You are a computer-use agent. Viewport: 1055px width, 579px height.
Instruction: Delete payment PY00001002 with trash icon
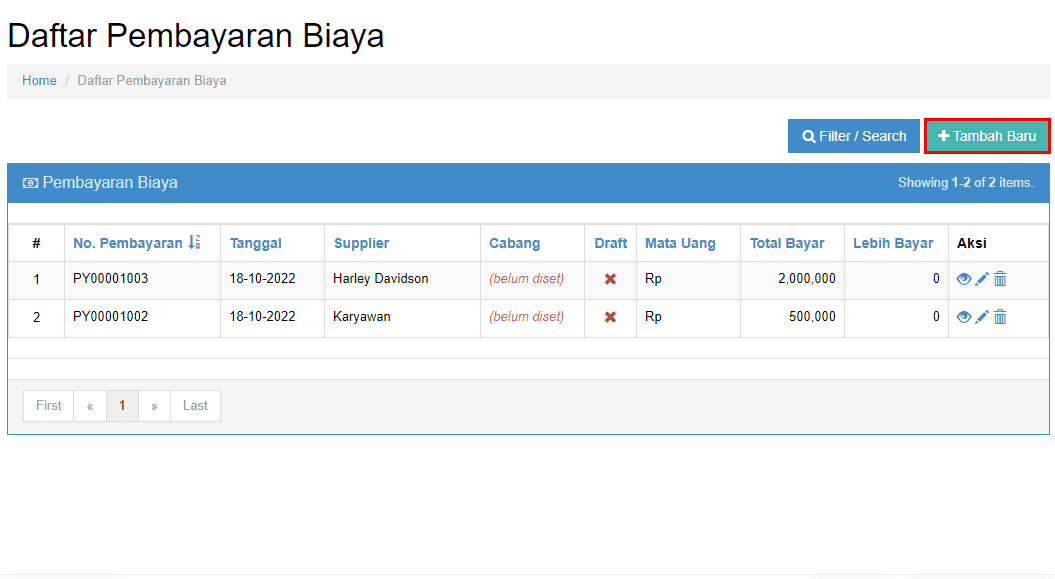[1001, 317]
